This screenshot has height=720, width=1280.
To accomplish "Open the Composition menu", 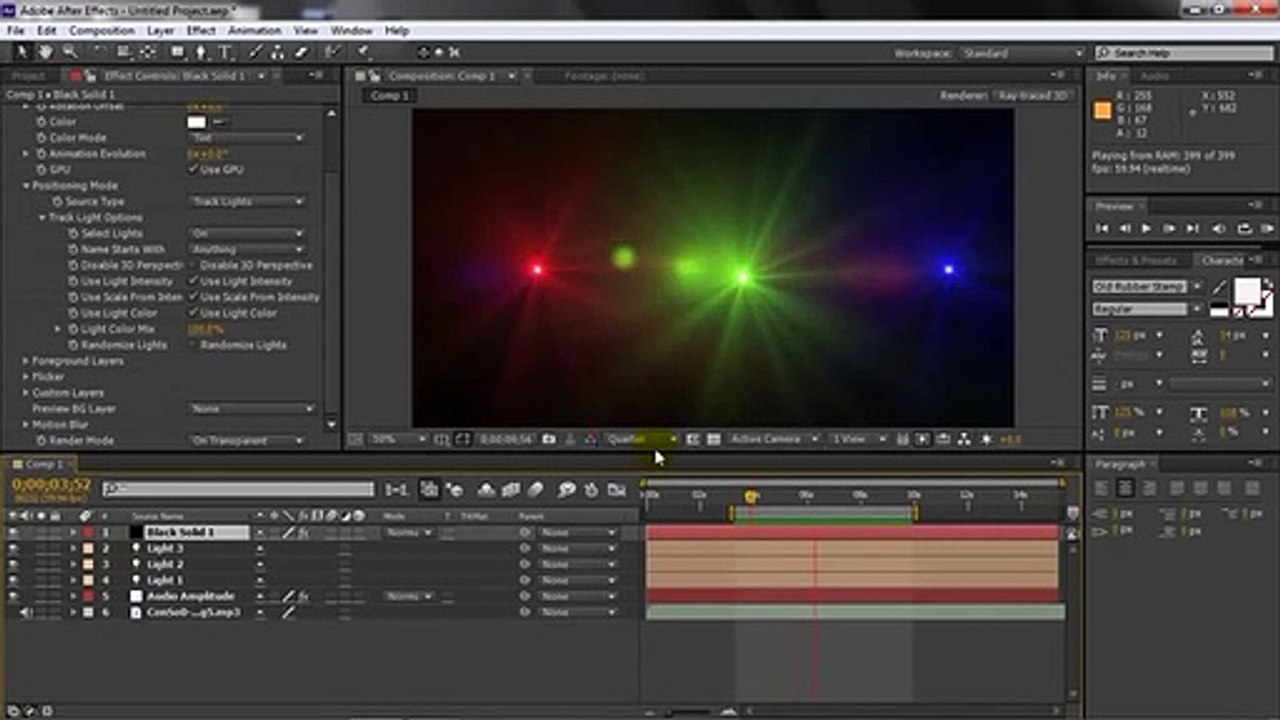I will click(x=102, y=31).
